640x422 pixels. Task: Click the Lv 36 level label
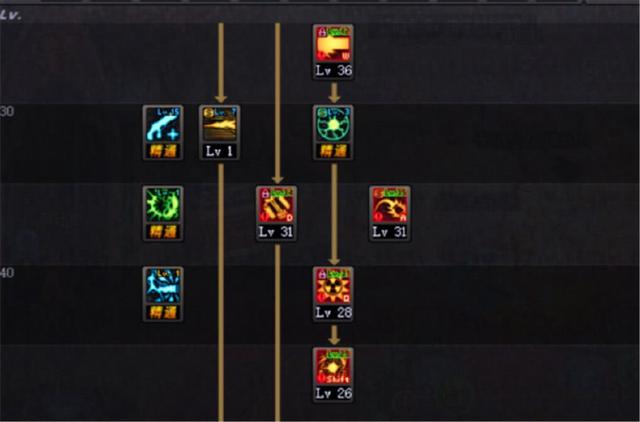333,71
